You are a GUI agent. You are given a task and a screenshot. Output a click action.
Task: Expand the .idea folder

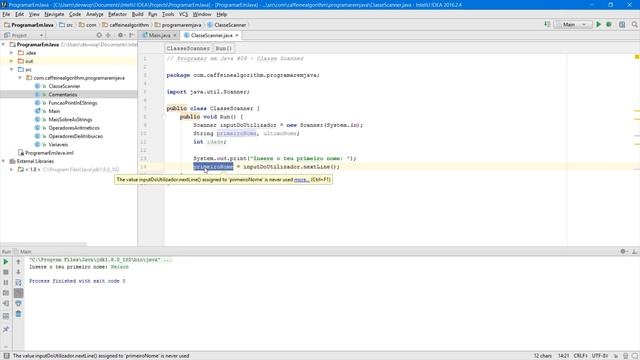tap(11, 53)
